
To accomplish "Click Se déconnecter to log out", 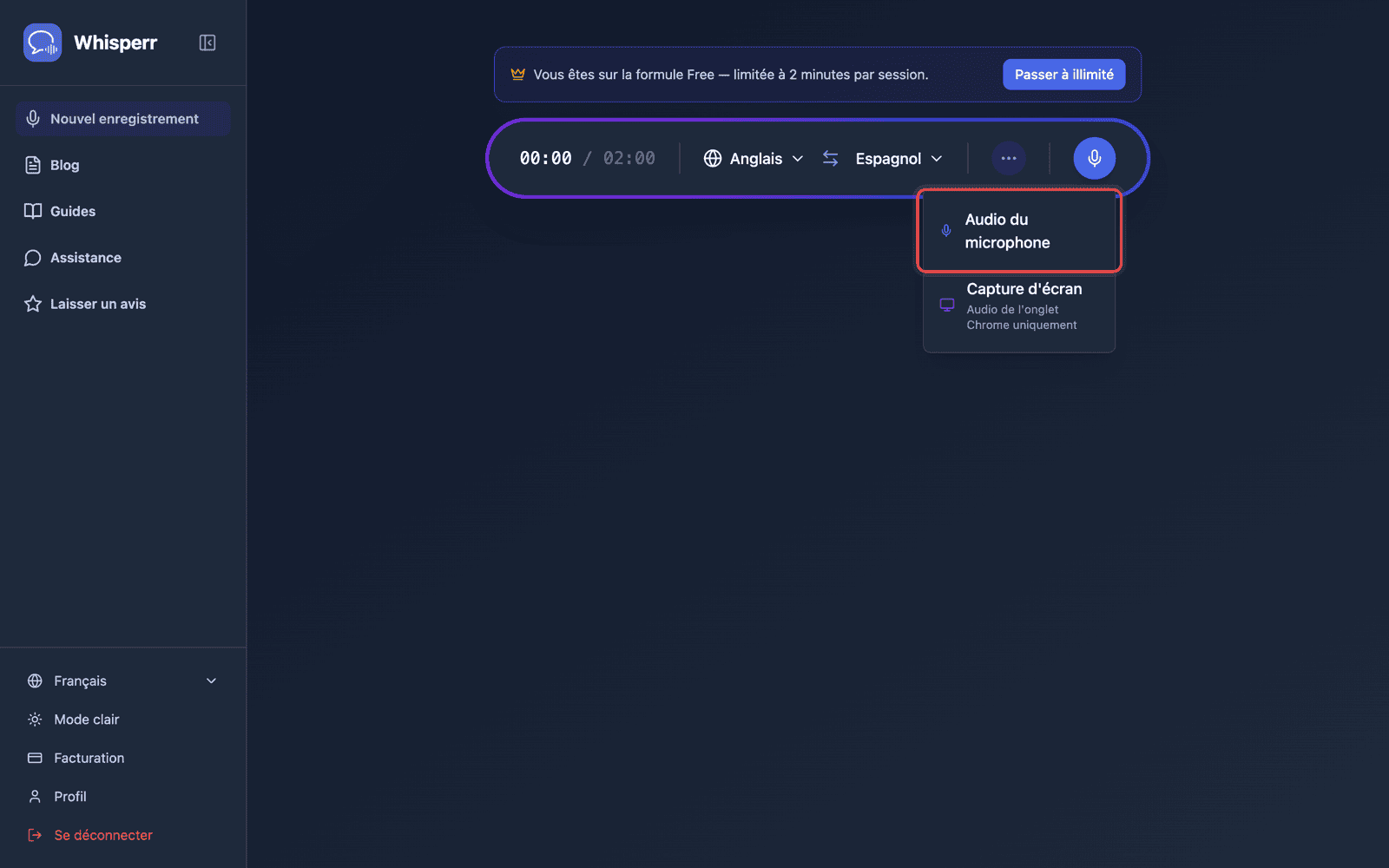I will (x=122, y=835).
